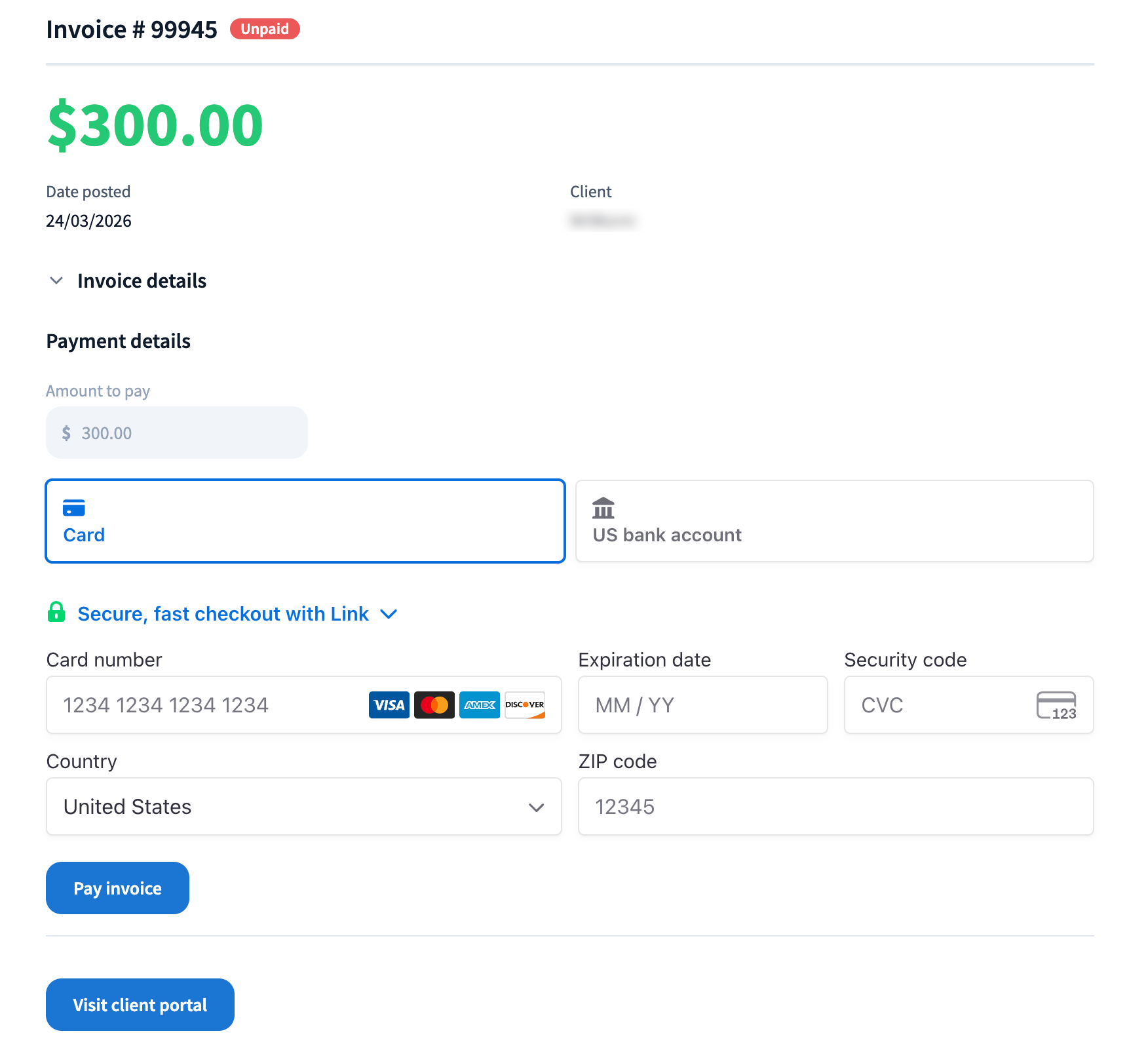Click the ZIP code input

click(x=835, y=807)
